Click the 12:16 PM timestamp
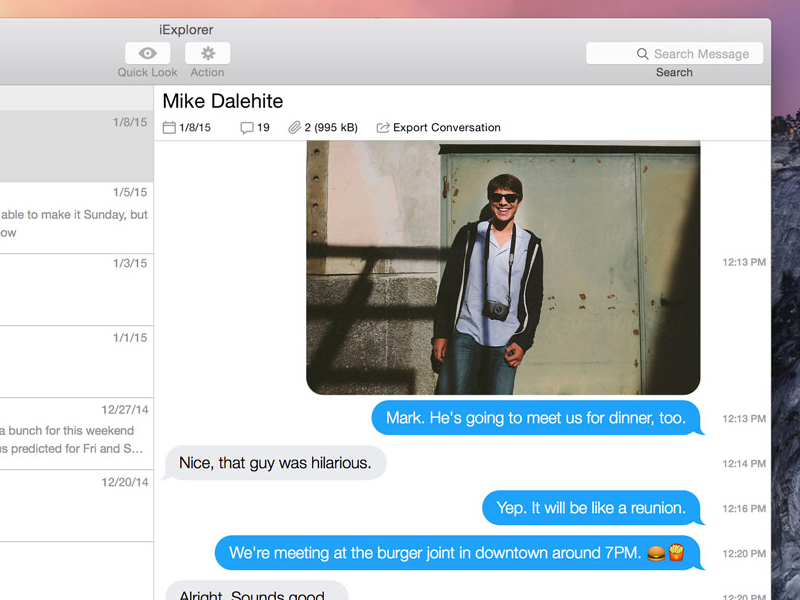 click(744, 508)
